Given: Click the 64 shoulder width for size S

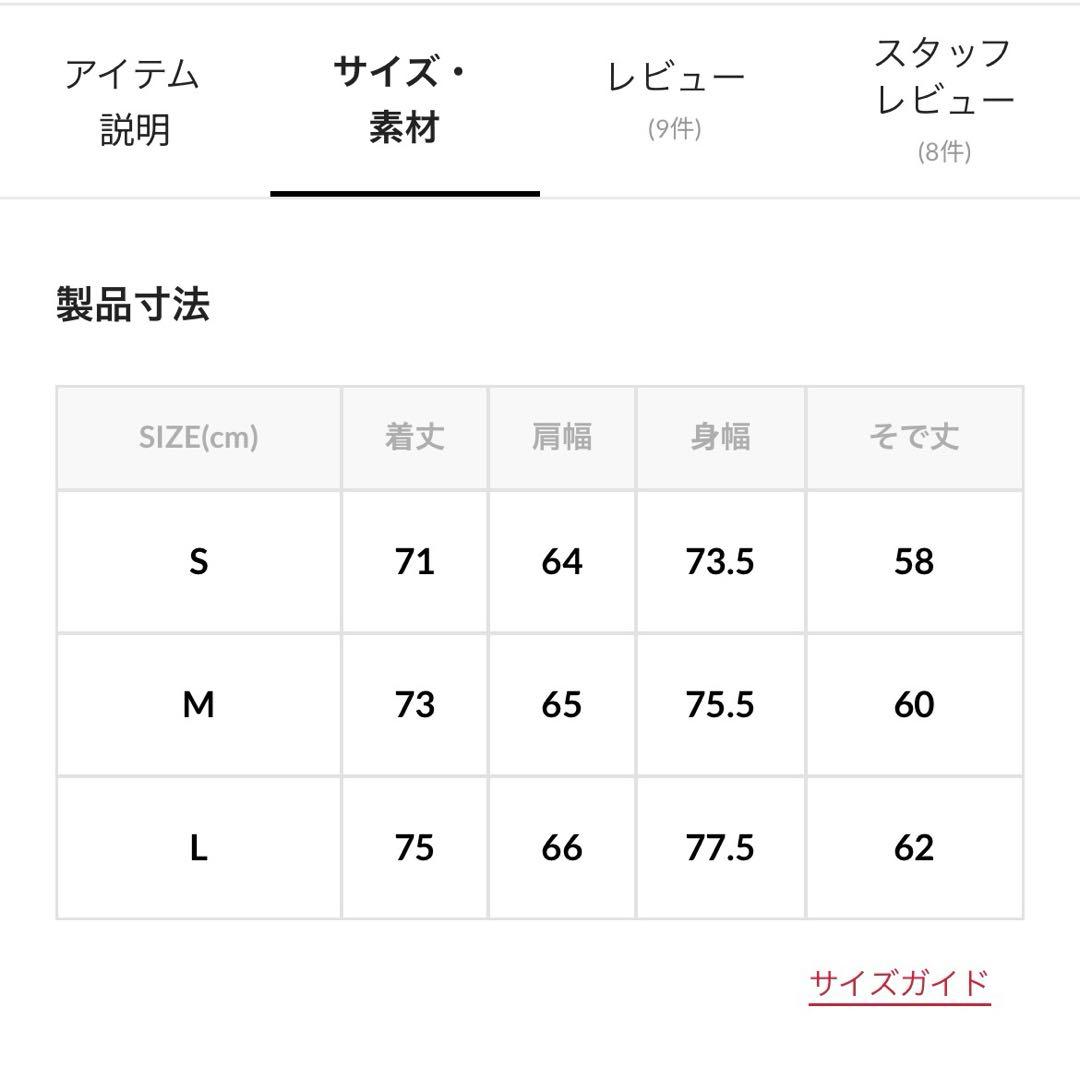Looking at the screenshot, I should (x=561, y=562).
